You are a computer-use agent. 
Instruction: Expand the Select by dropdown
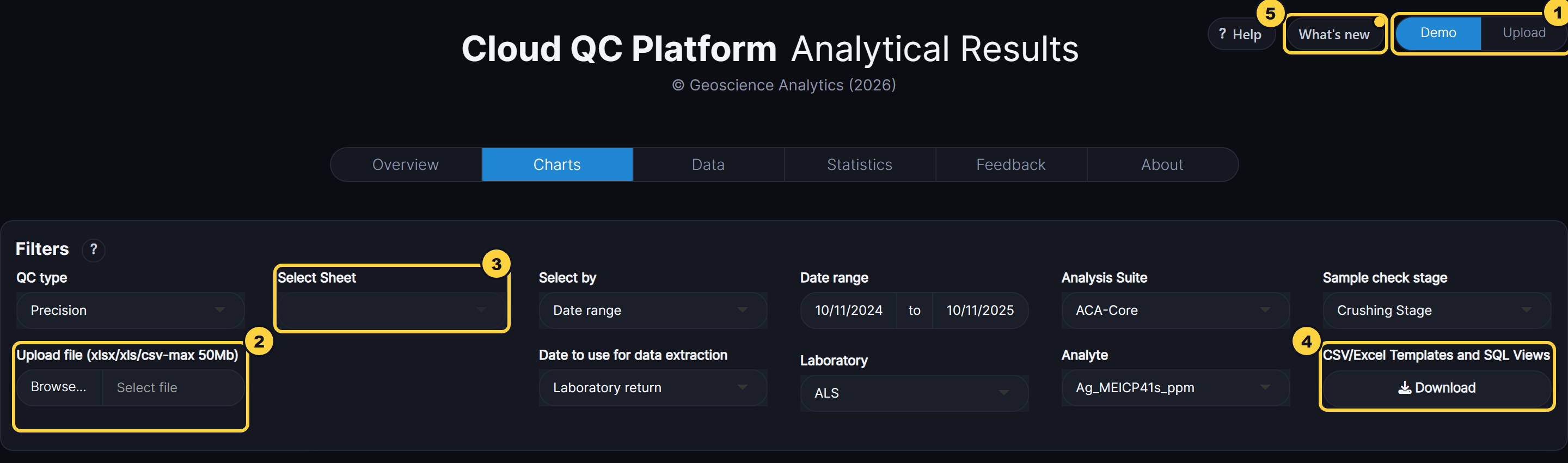(653, 310)
